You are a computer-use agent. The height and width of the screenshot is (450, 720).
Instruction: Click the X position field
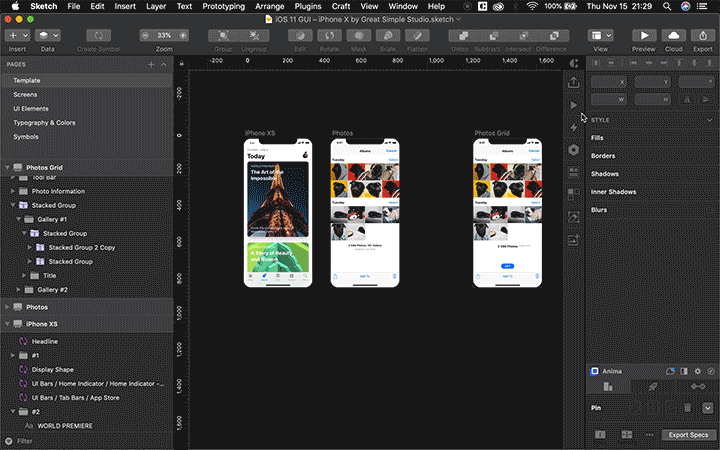pos(608,82)
